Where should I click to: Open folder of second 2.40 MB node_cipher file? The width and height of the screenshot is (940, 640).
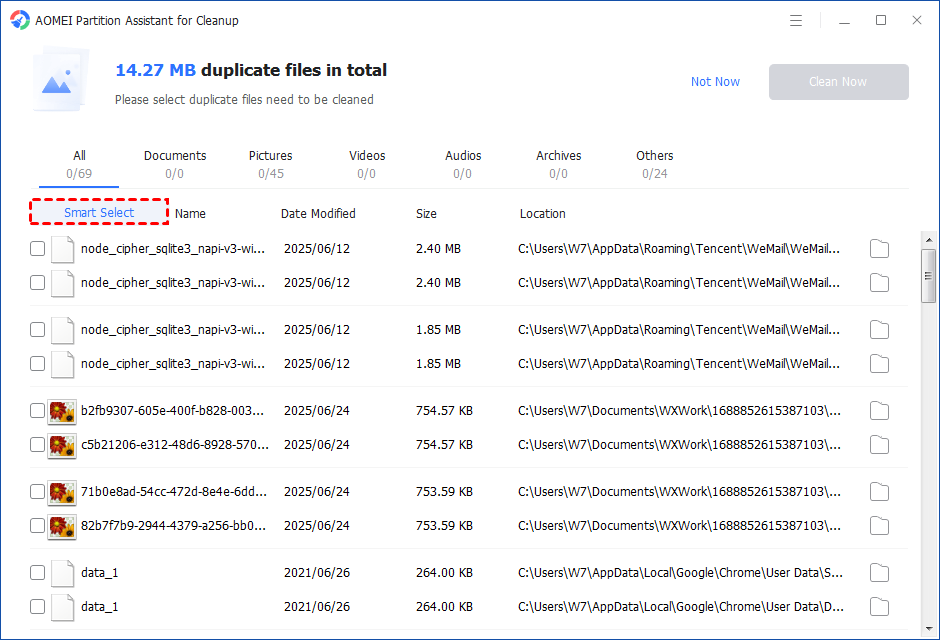pyautogui.click(x=879, y=283)
